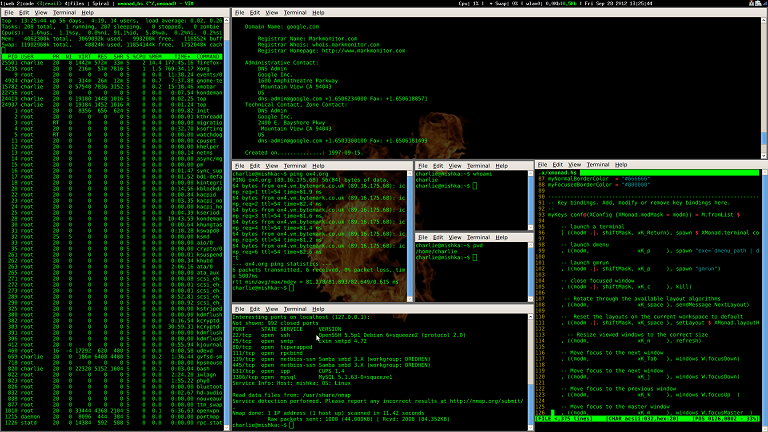This screenshot has height=432, width=768.
Task: Open Help menu in the nmap results window
Action: coord(318,310)
